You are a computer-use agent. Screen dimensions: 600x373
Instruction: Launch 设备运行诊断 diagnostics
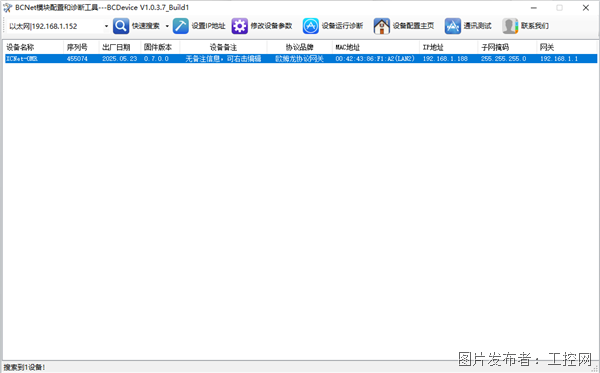333,26
